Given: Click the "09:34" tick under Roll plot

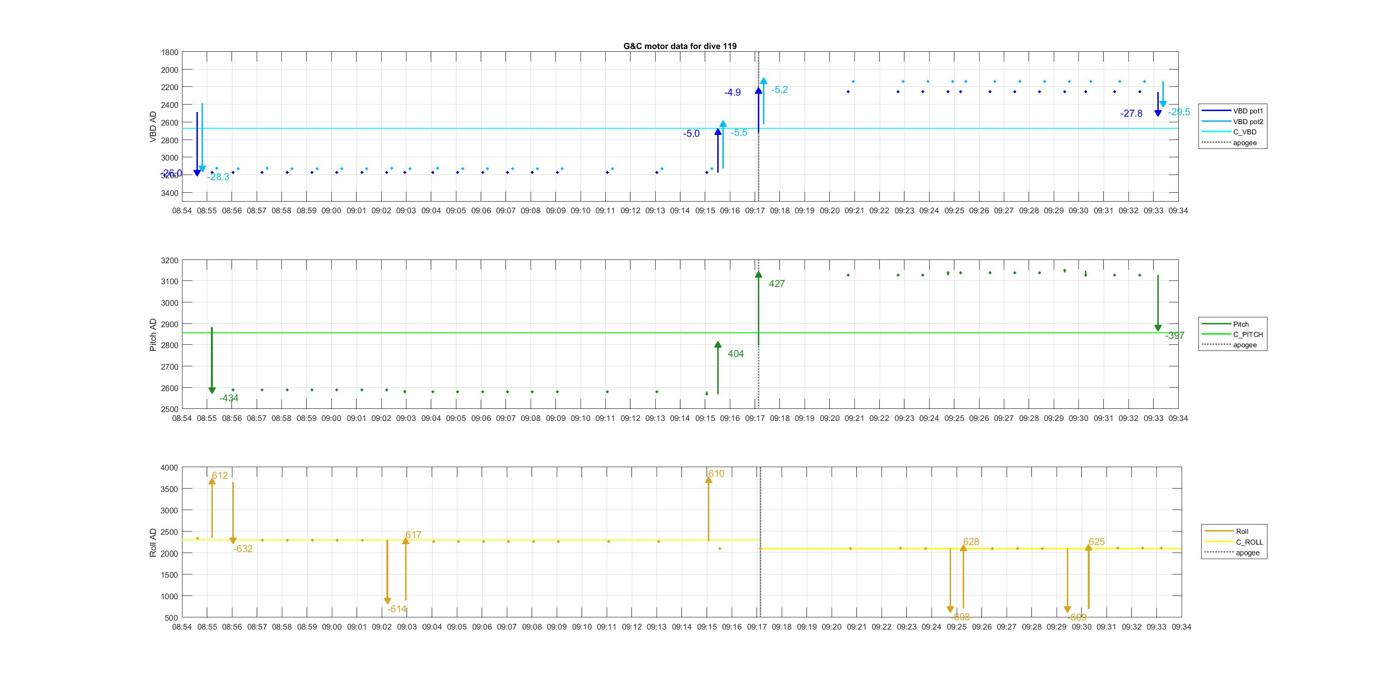Looking at the screenshot, I should (1181, 627).
